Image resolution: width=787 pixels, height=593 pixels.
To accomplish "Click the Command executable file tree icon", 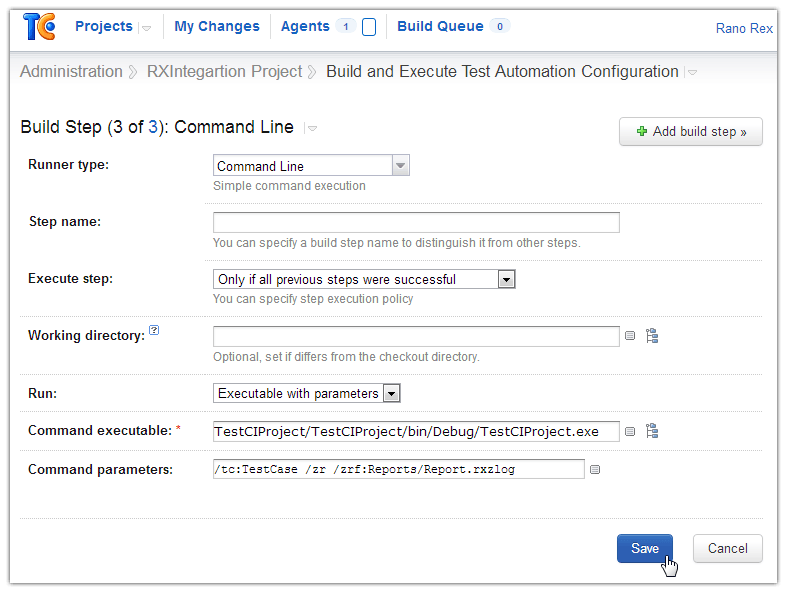I will tap(652, 431).
